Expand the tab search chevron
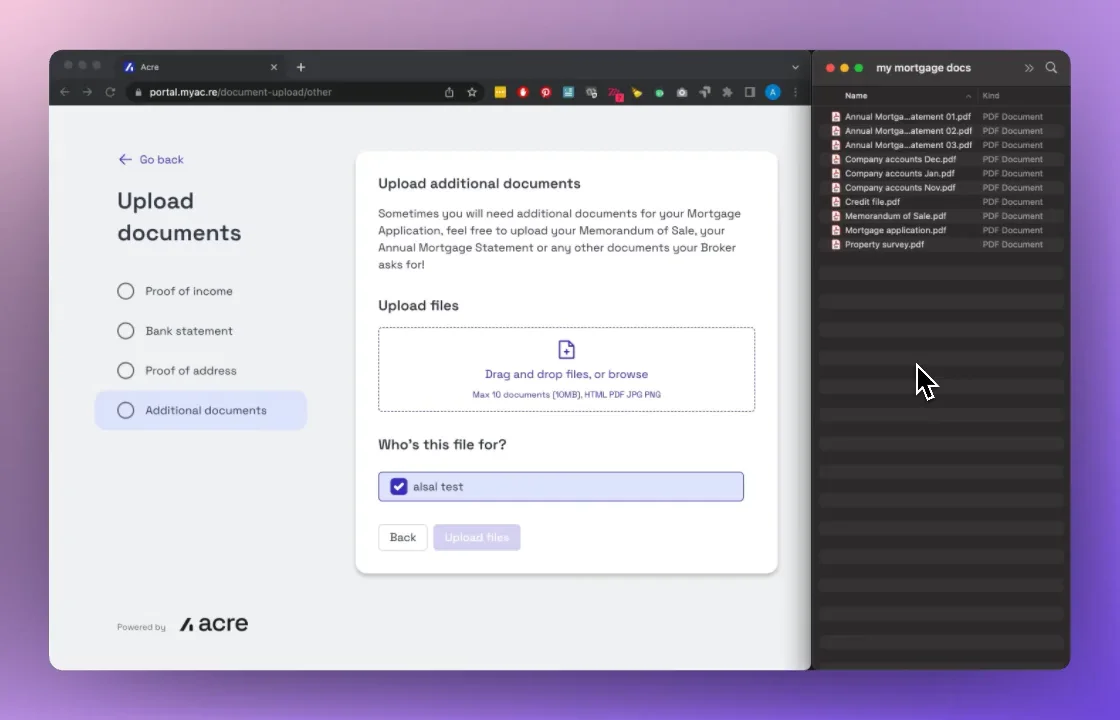This screenshot has width=1120, height=720. click(x=795, y=67)
